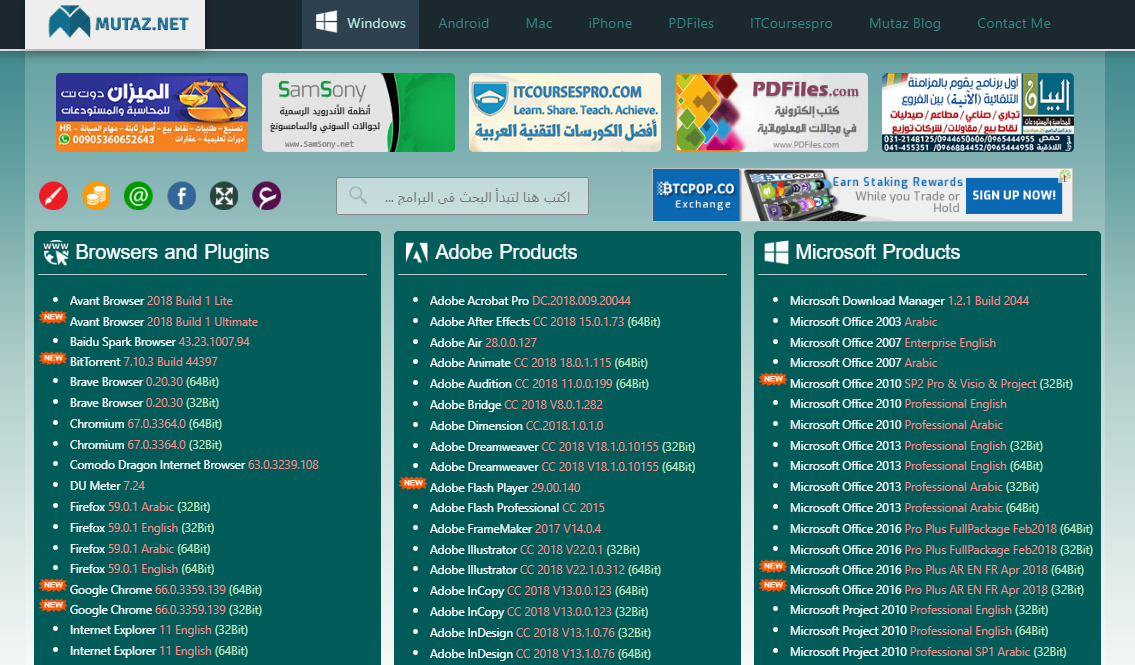Go to the PDFiles tab
1135x665 pixels.
coord(691,23)
